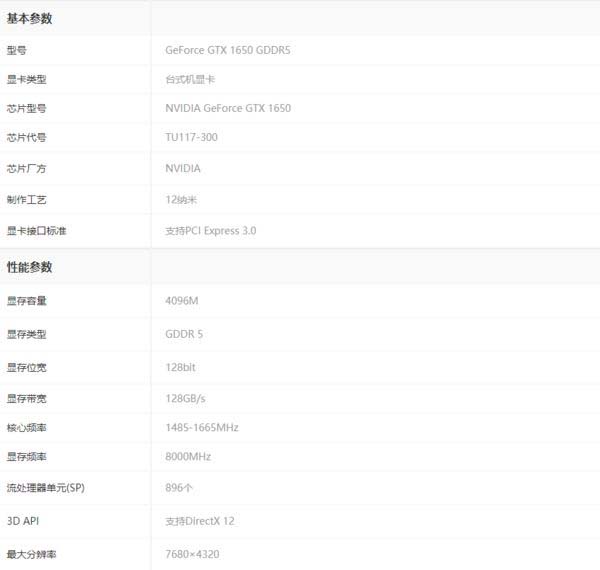Click the 基本参数 section header
This screenshot has width=600, height=570.
tap(29, 18)
